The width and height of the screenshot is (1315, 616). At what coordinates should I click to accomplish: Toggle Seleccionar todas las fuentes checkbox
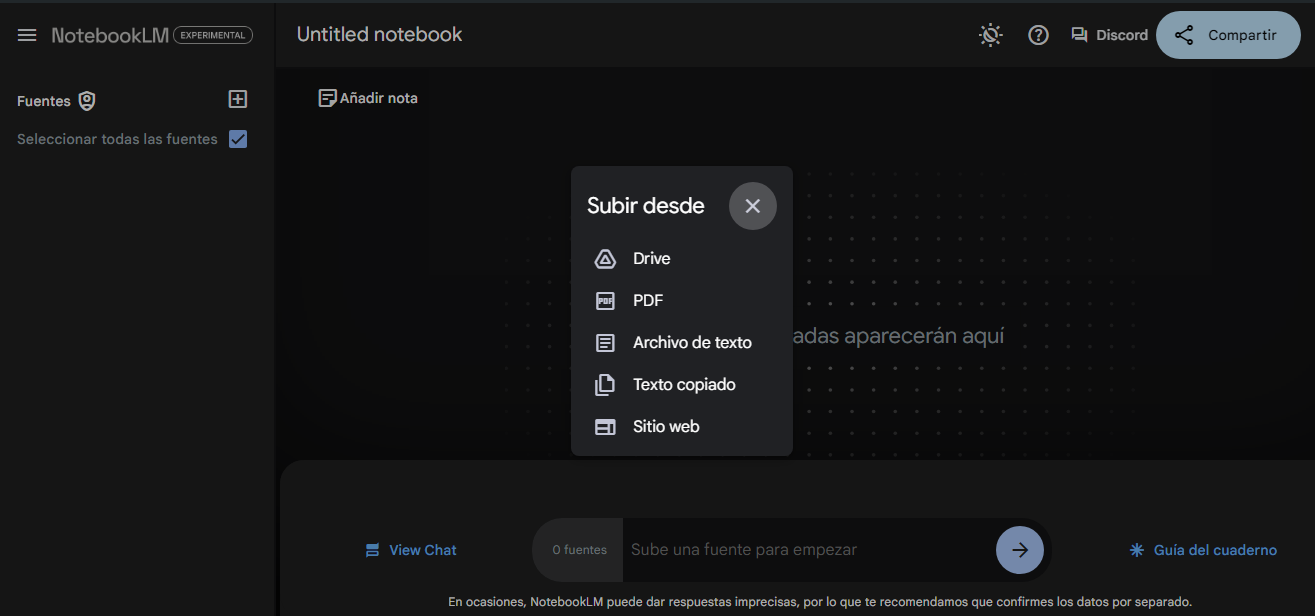click(x=238, y=139)
